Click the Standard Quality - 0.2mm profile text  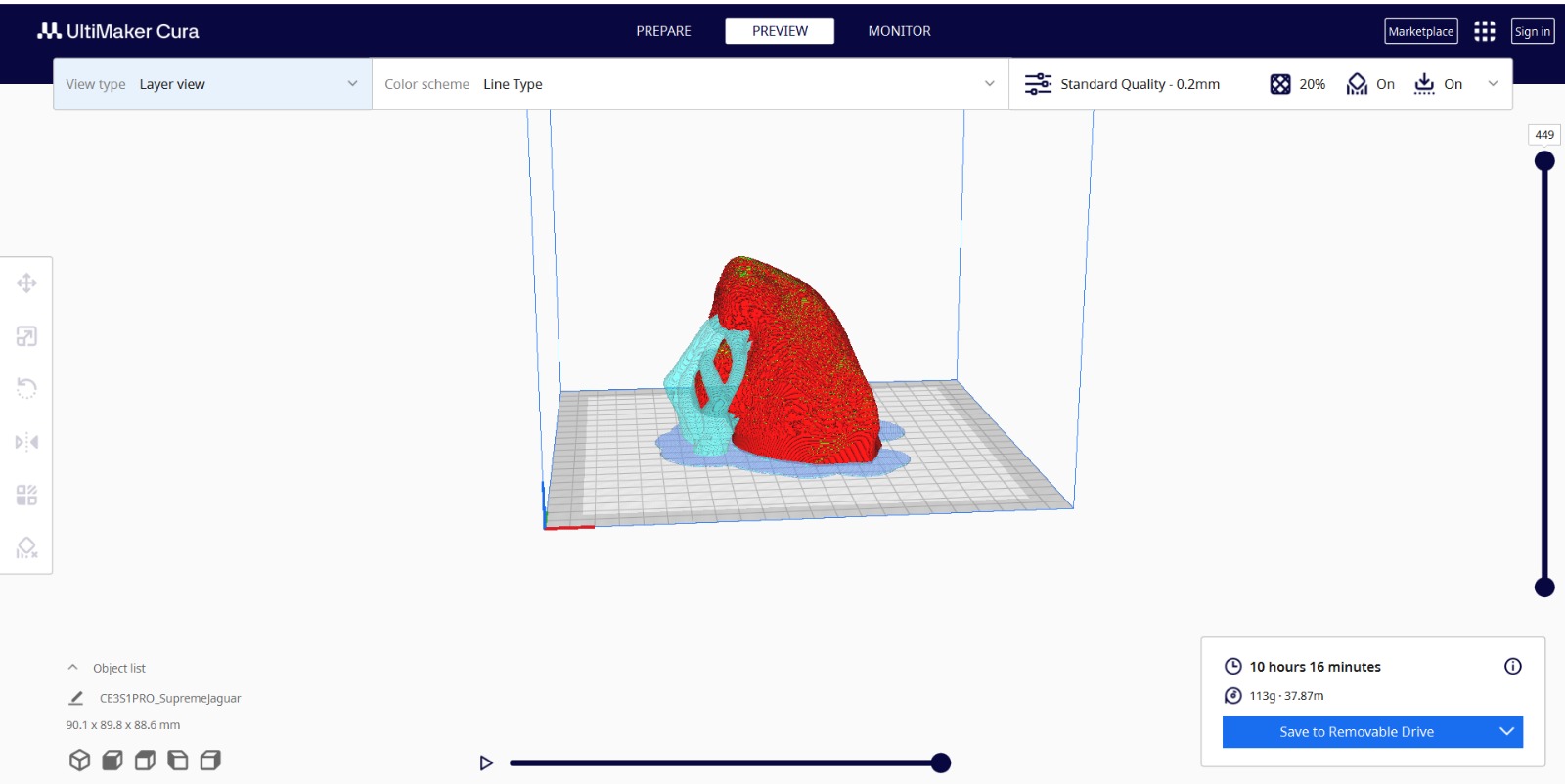pyautogui.click(x=1140, y=84)
